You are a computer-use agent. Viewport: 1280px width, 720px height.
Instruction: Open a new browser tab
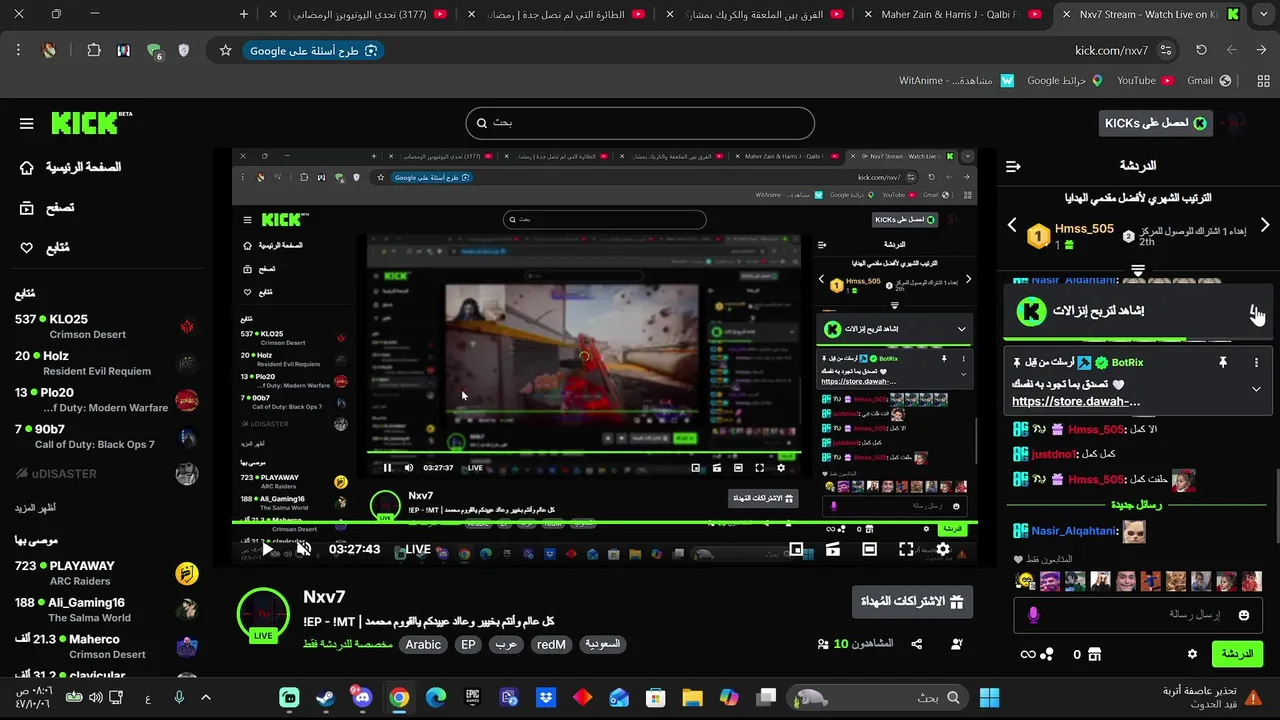click(244, 14)
